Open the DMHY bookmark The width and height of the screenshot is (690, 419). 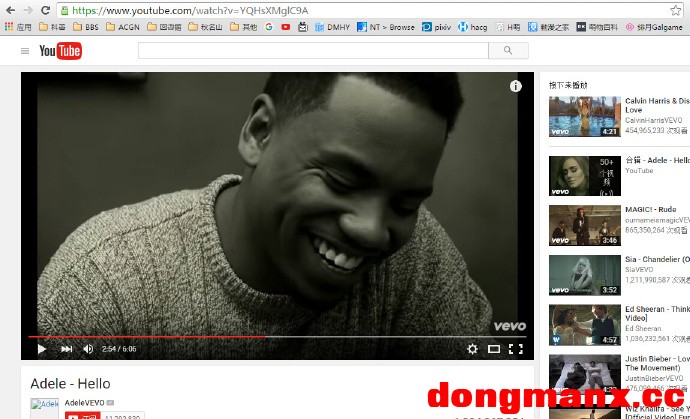(x=332, y=27)
